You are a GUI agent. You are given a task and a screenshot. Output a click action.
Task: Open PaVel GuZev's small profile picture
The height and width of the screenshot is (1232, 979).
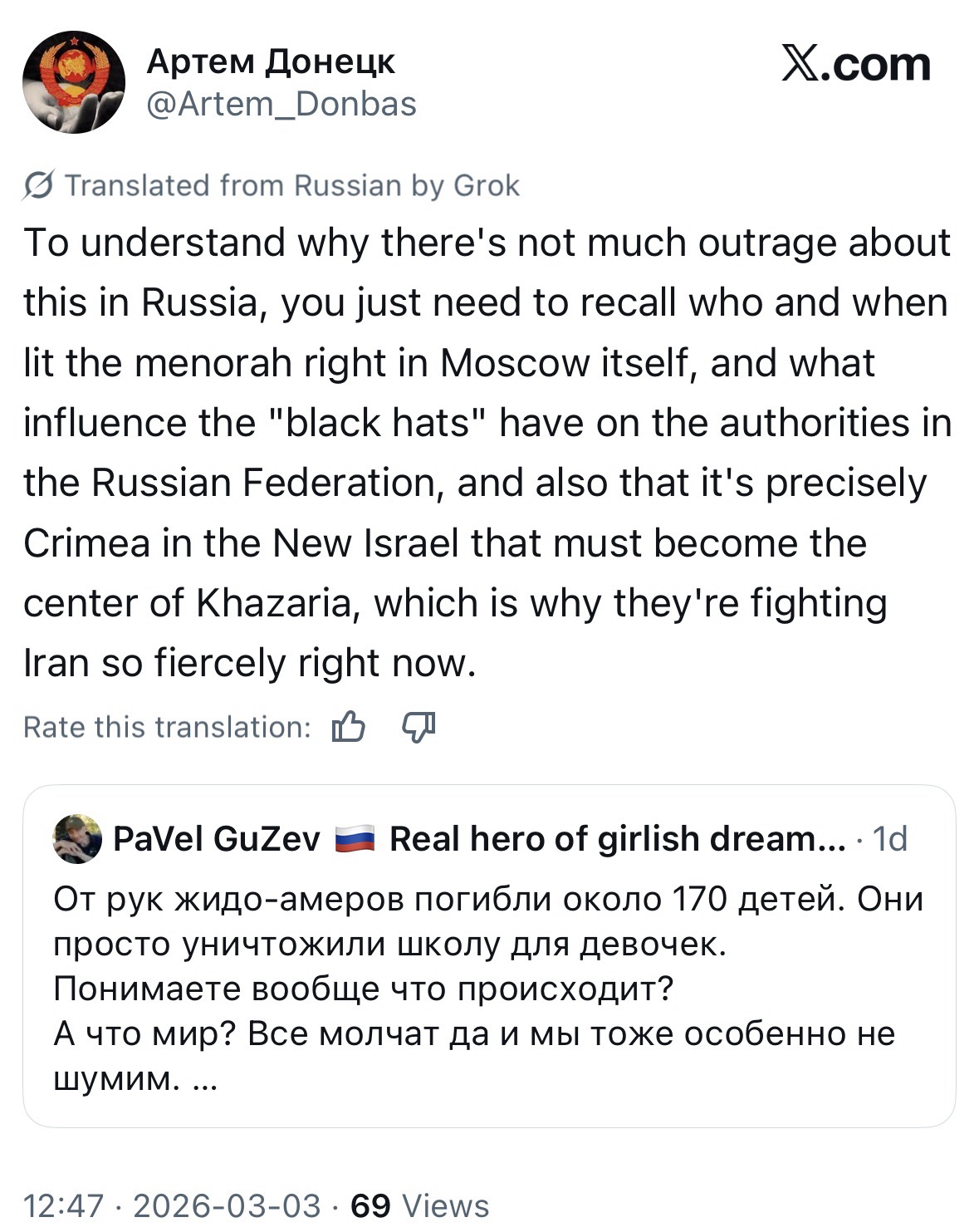(76, 839)
